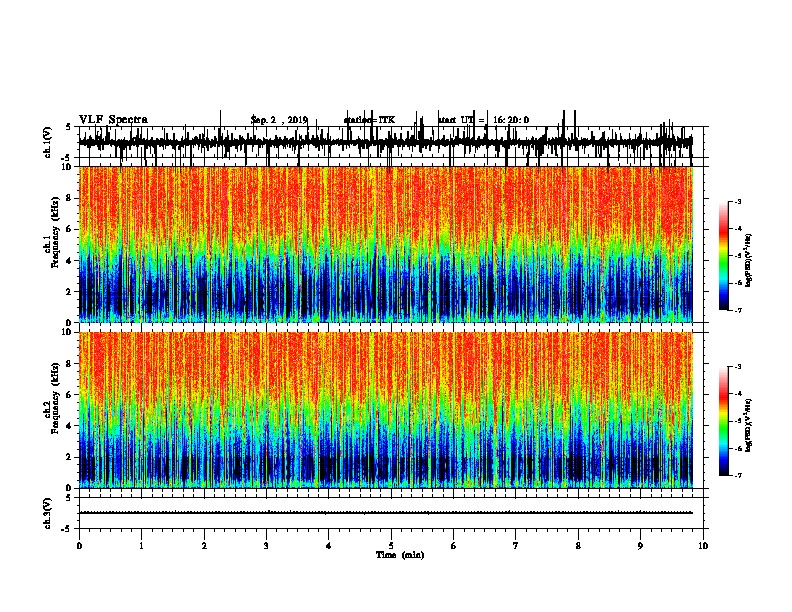Click the ch.2 colorbar log(PSD) unit label
The height and width of the screenshot is (612, 792).
click(749, 425)
